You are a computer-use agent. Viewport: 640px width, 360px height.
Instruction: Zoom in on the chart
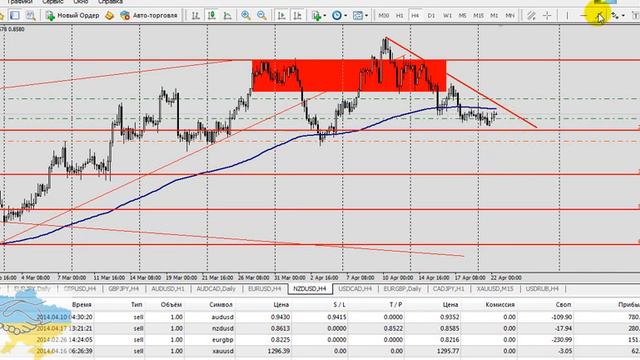pos(246,16)
